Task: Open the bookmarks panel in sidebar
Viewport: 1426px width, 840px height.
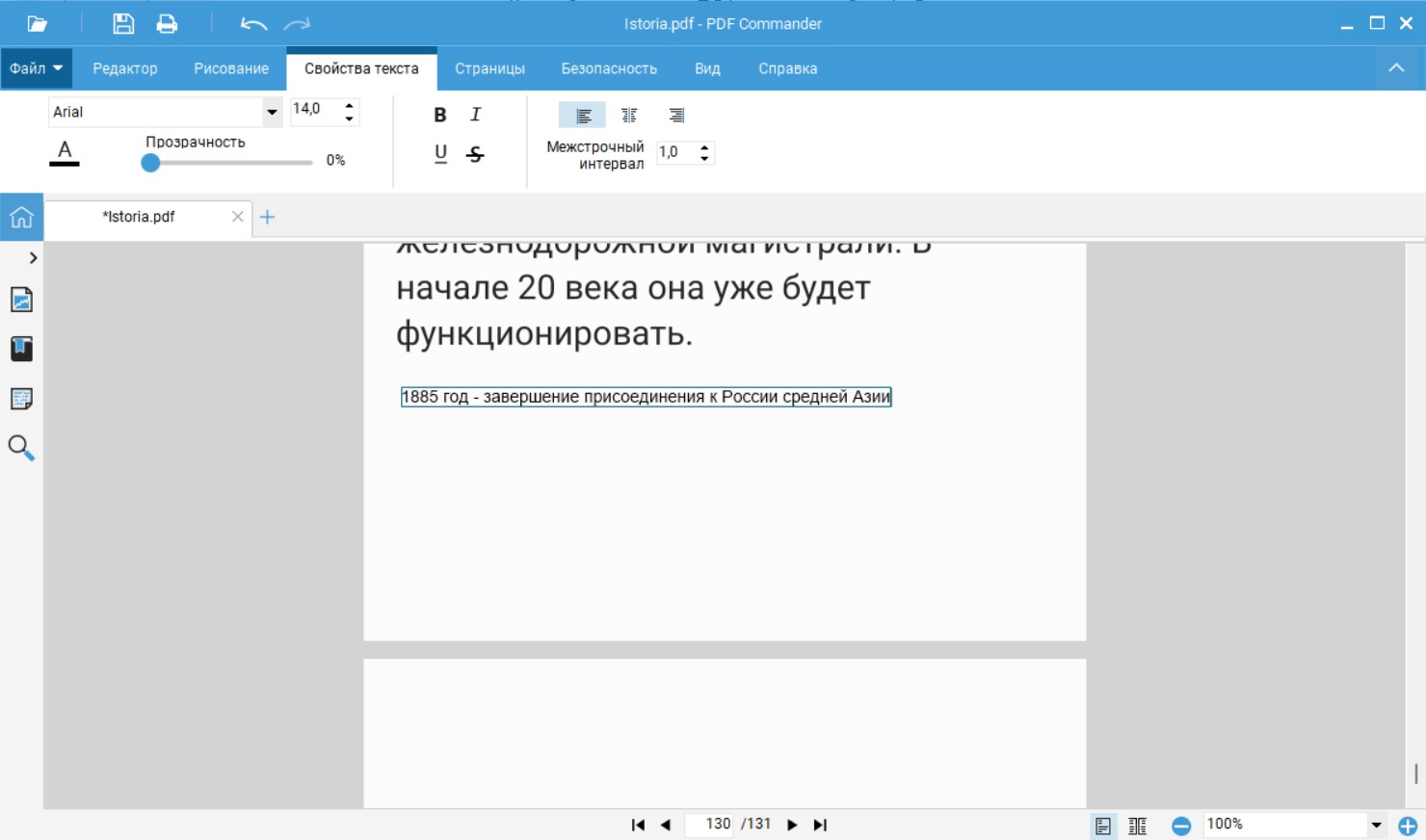Action: (x=21, y=349)
